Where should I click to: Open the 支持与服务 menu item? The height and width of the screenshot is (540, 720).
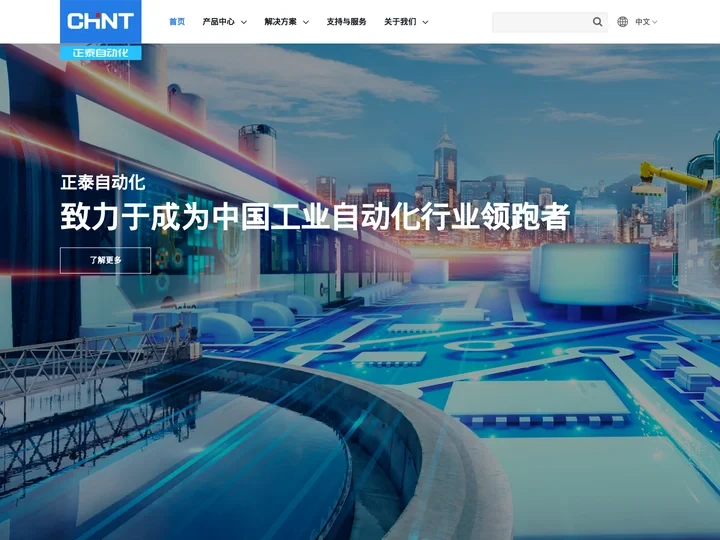pyautogui.click(x=346, y=22)
